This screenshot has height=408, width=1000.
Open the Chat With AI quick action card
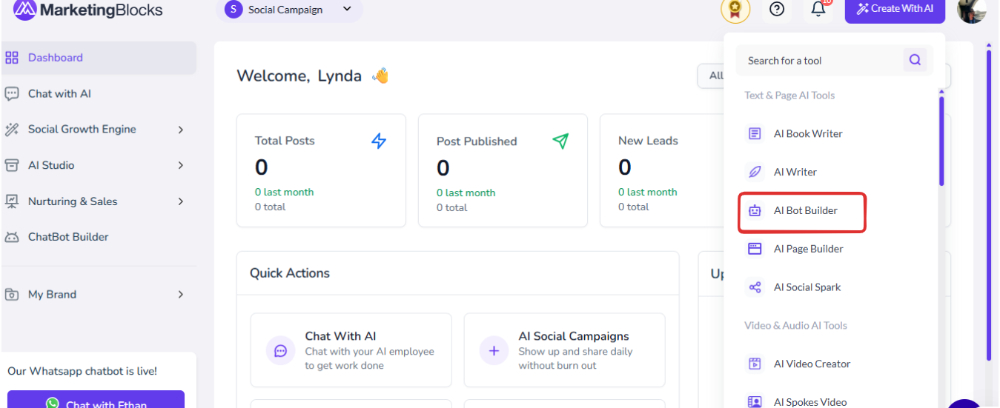(351, 350)
